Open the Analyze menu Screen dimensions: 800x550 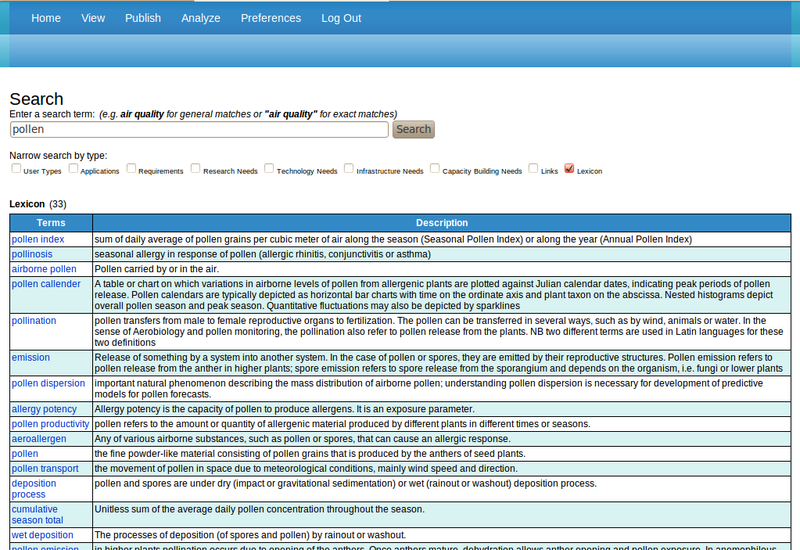(201, 18)
